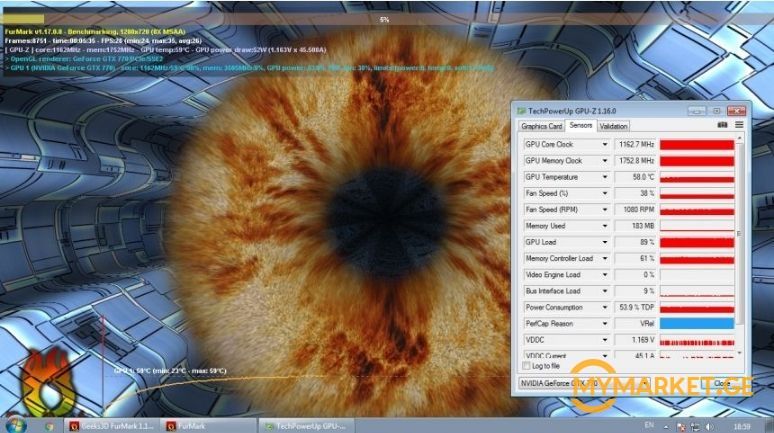
Task: Open the Memory Used dropdown arrow
Action: pyautogui.click(x=605, y=226)
